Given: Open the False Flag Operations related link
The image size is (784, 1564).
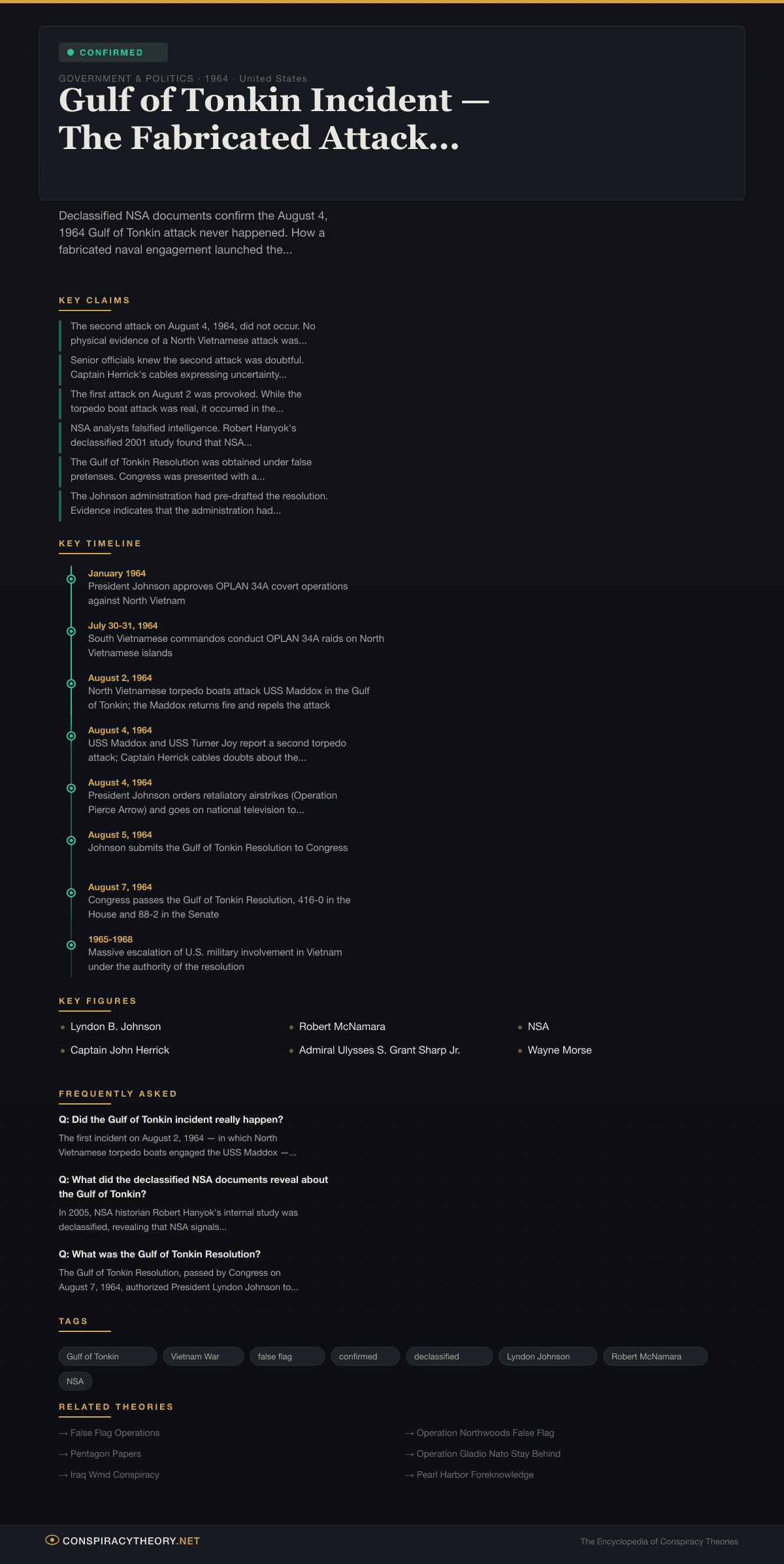Looking at the screenshot, I should [115, 1433].
